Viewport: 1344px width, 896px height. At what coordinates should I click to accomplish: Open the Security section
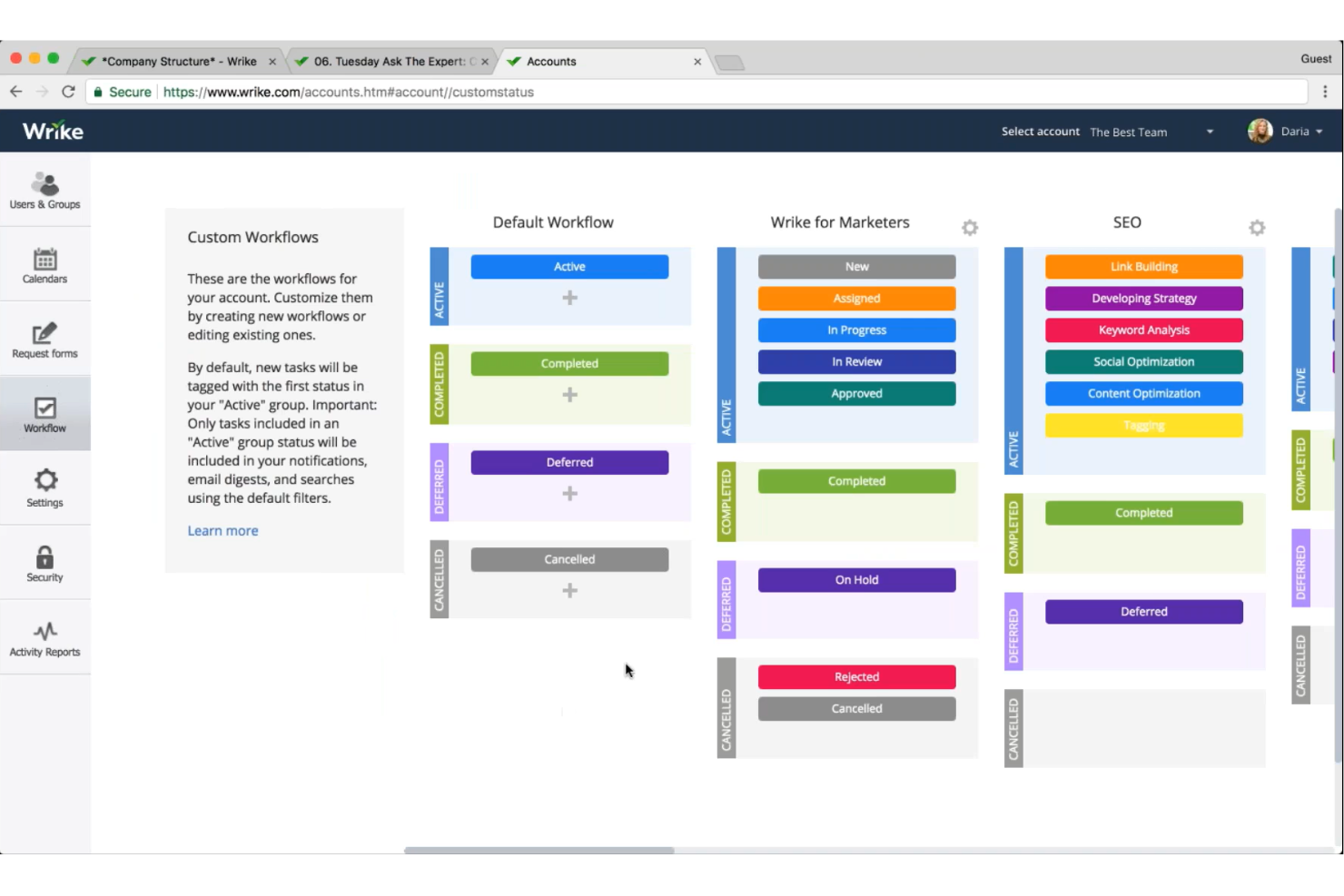point(45,563)
